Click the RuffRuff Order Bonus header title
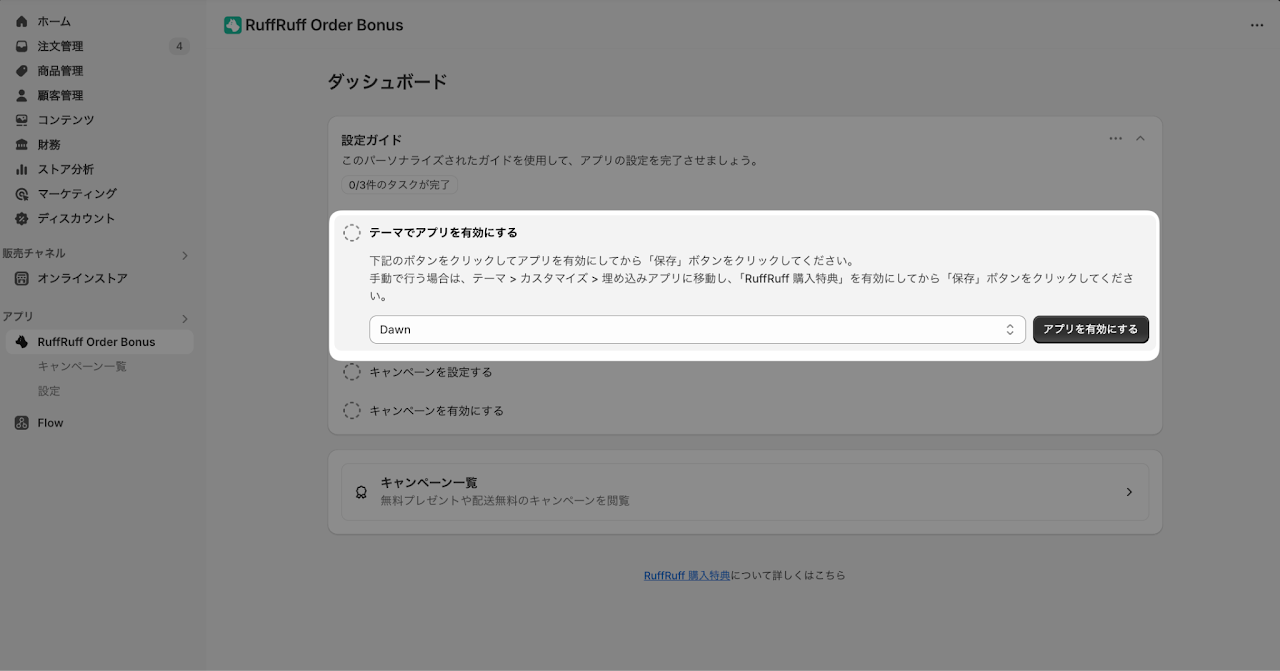Screen dimensions: 1280x671 [325, 25]
